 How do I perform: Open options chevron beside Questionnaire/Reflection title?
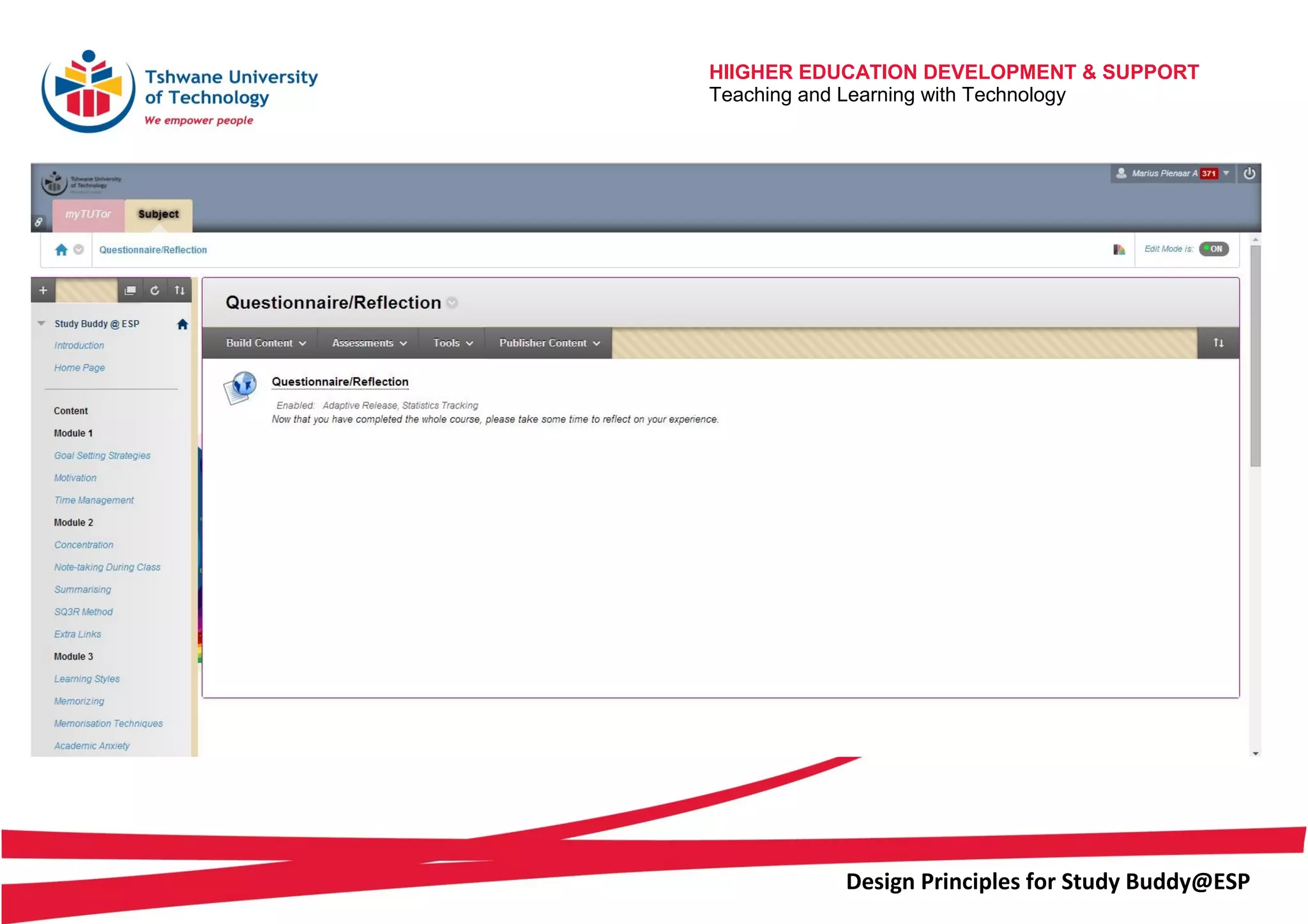[452, 303]
